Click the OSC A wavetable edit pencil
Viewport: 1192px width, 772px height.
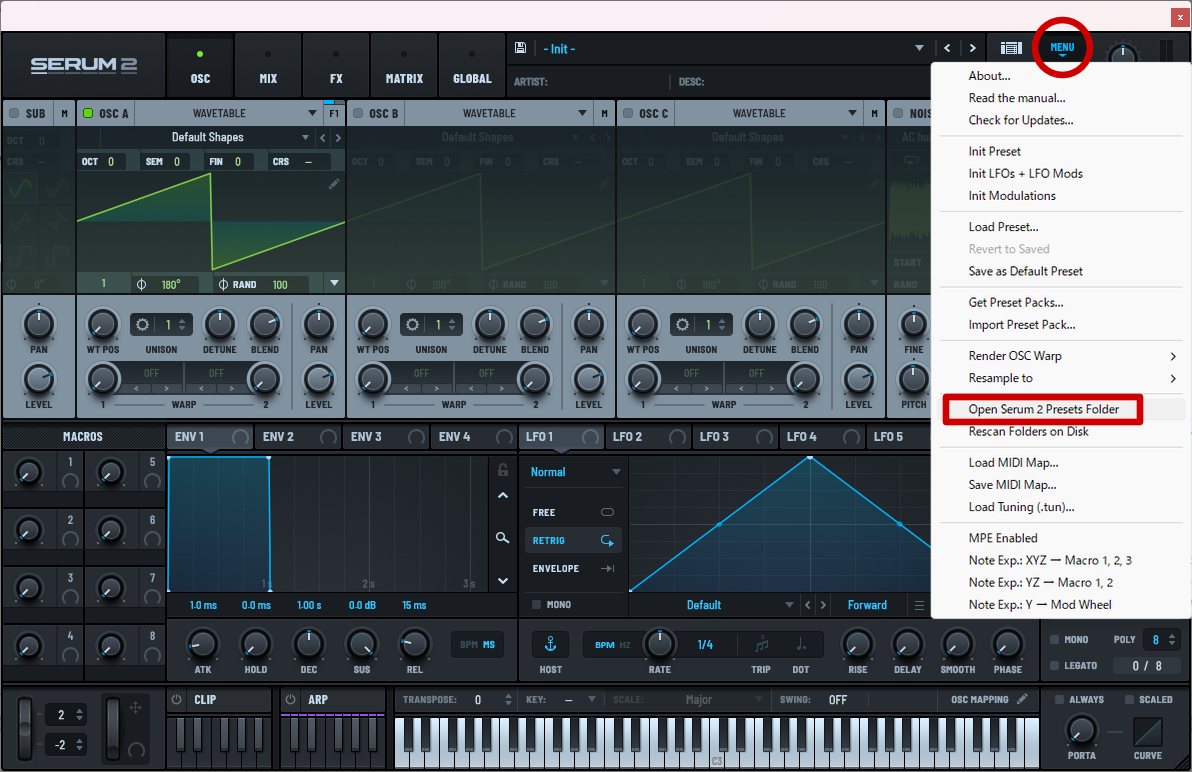334,184
